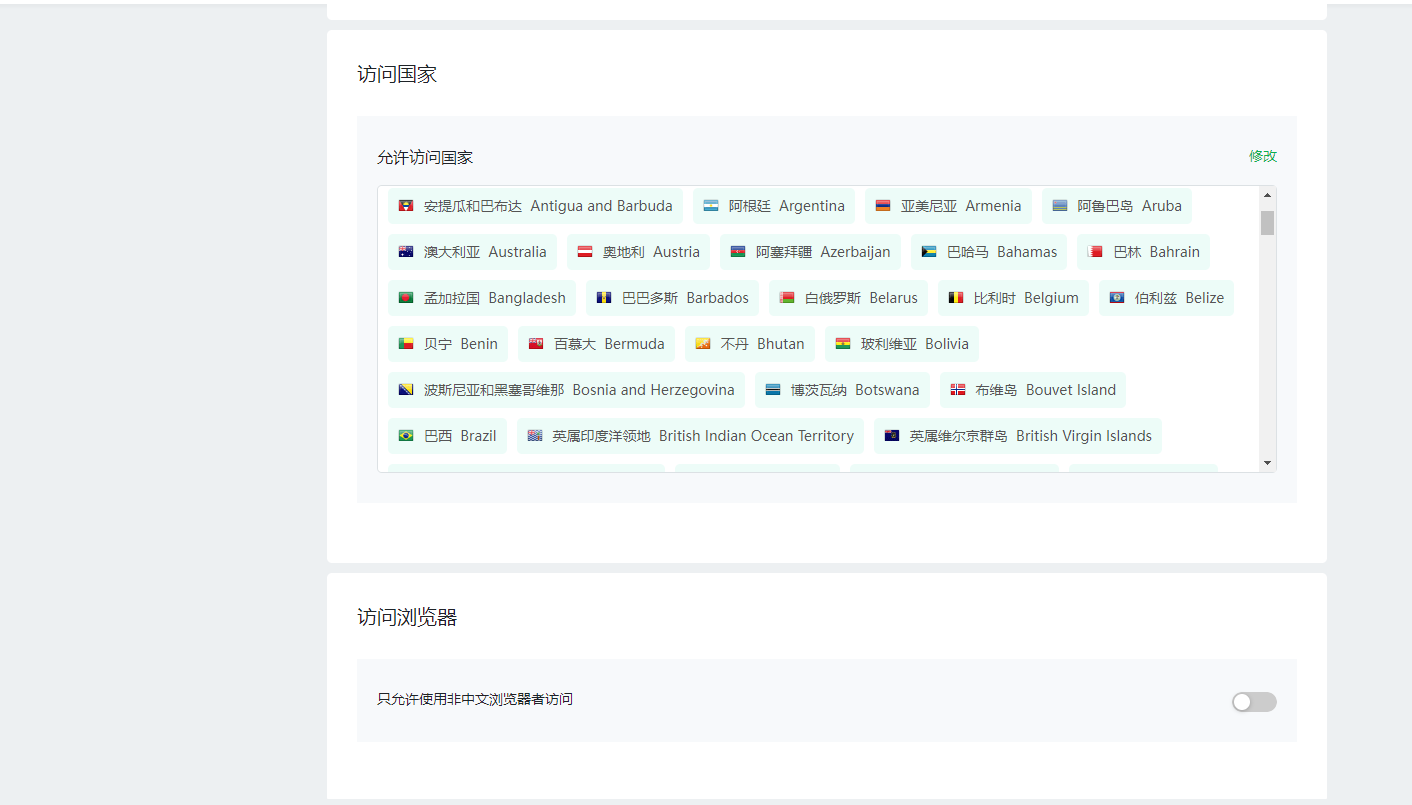Click the Bouvet Island flag icon
The width and height of the screenshot is (1412, 805).
[958, 390]
